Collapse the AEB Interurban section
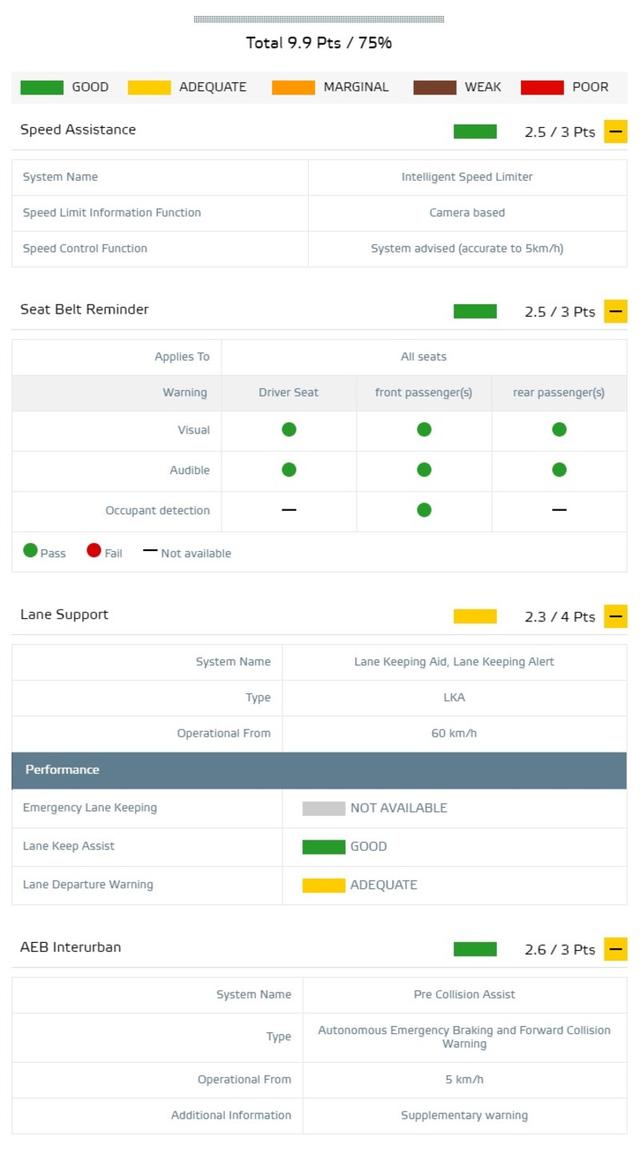The height and width of the screenshot is (1154, 640). click(616, 949)
